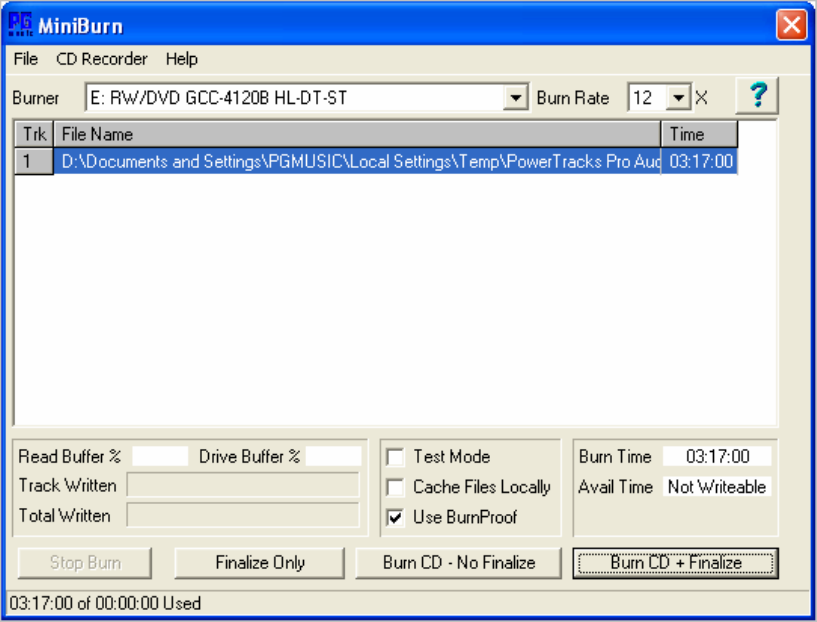Click the File Name column header
817x622 pixels.
click(357, 134)
